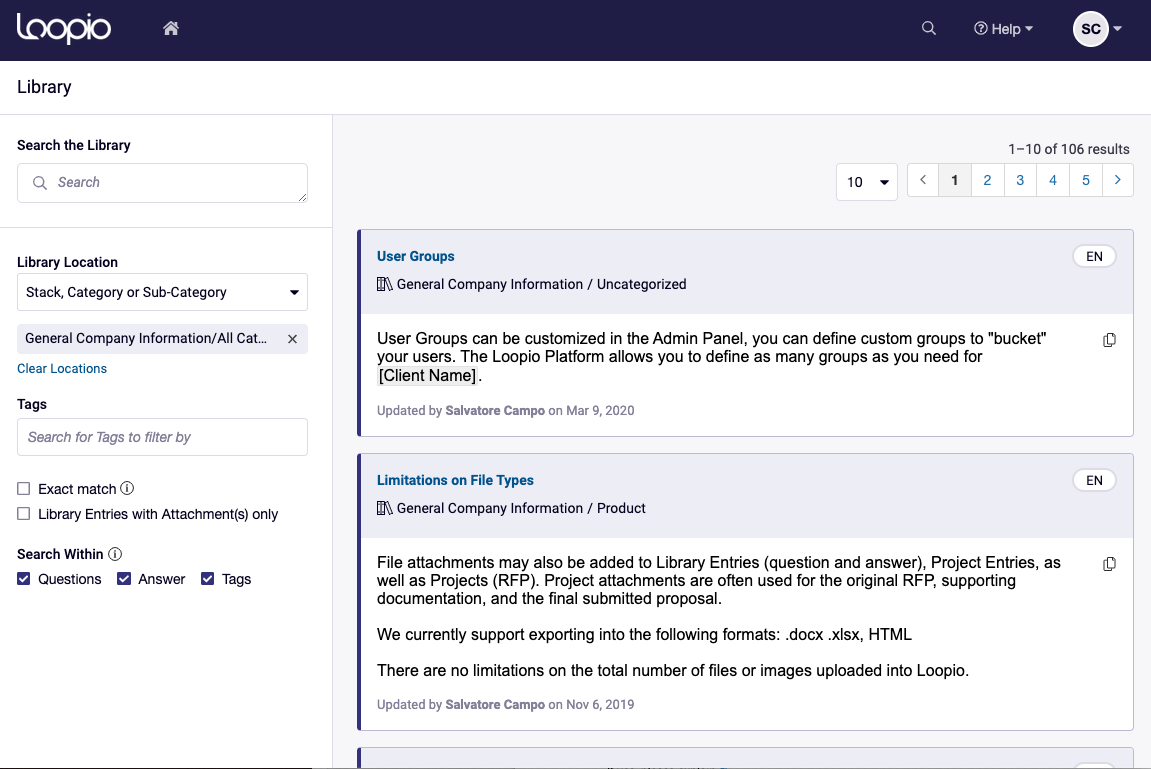Image resolution: width=1151 pixels, height=769 pixels.
Task: Jump to results page 2
Action: [987, 181]
